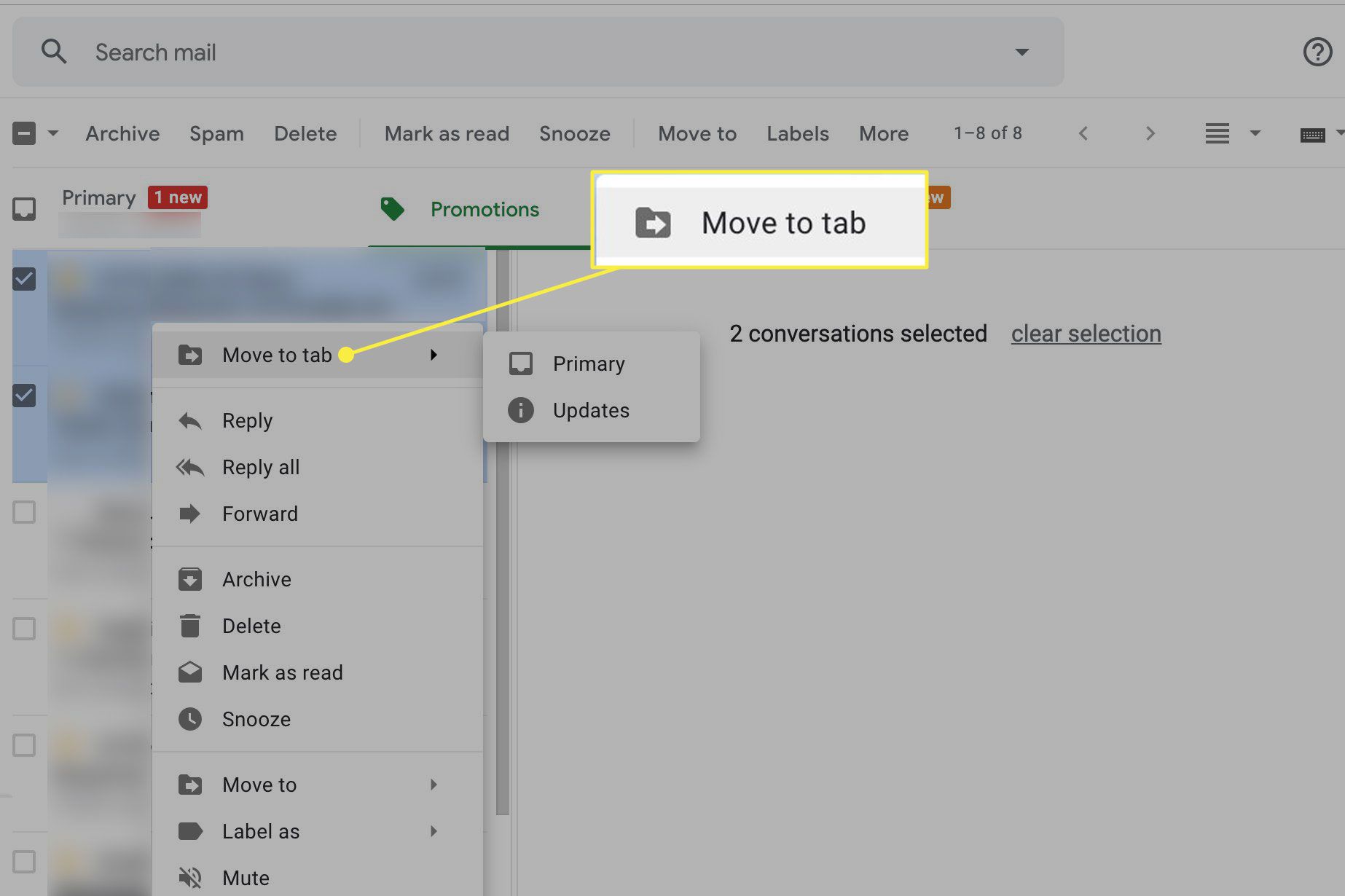Image resolution: width=1345 pixels, height=896 pixels.
Task: Open the select dropdown arrow beside checkbox
Action: pos(53,133)
